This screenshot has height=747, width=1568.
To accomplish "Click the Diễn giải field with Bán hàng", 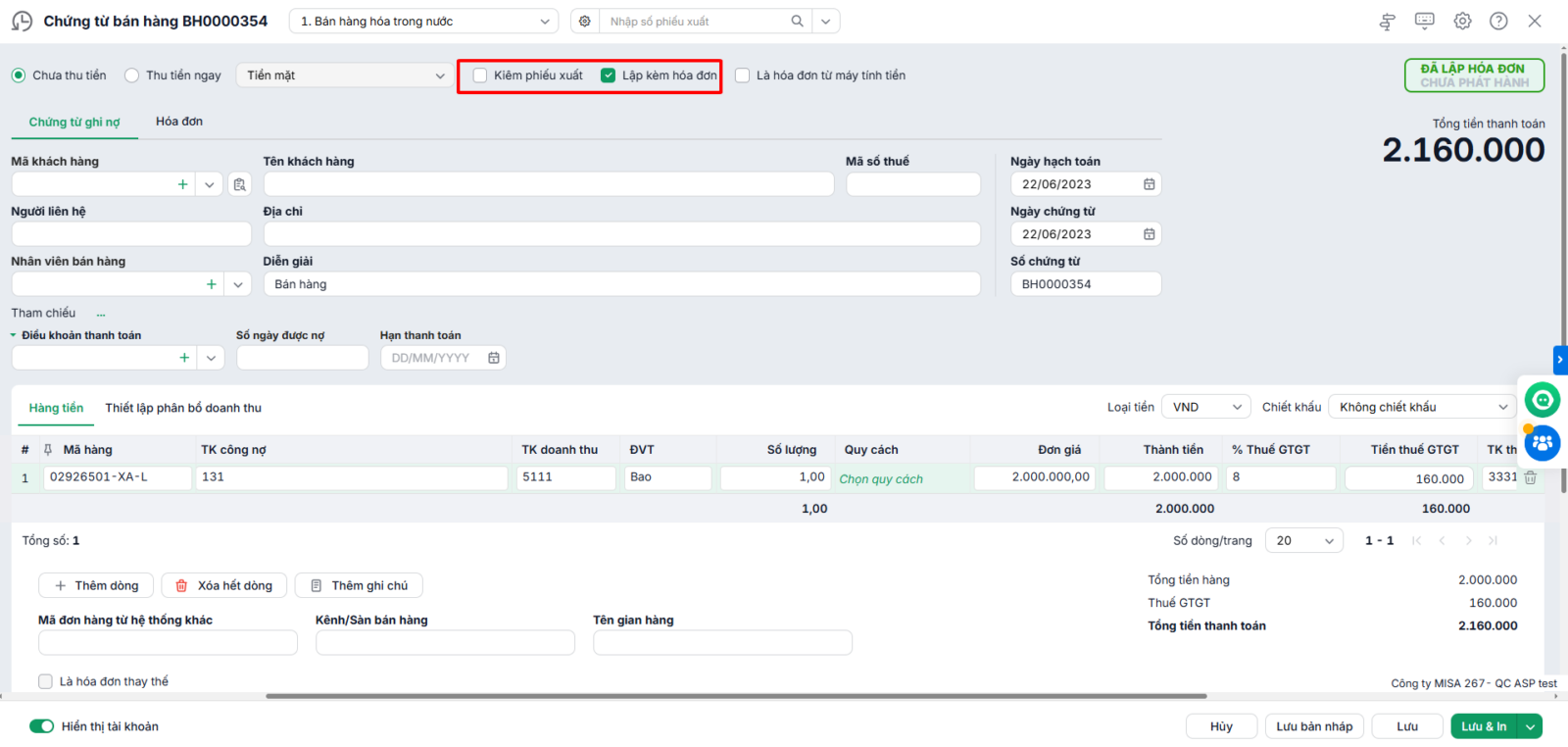I will (622, 284).
